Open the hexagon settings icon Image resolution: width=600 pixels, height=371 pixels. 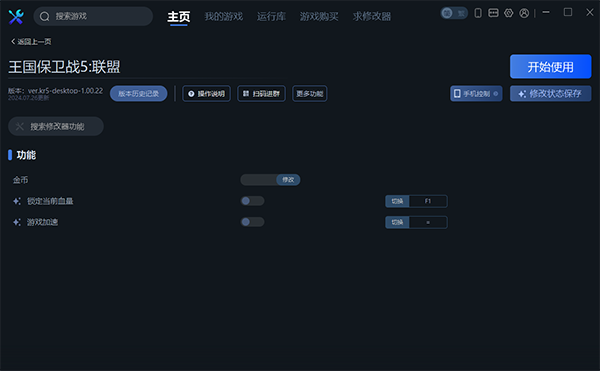click(509, 13)
